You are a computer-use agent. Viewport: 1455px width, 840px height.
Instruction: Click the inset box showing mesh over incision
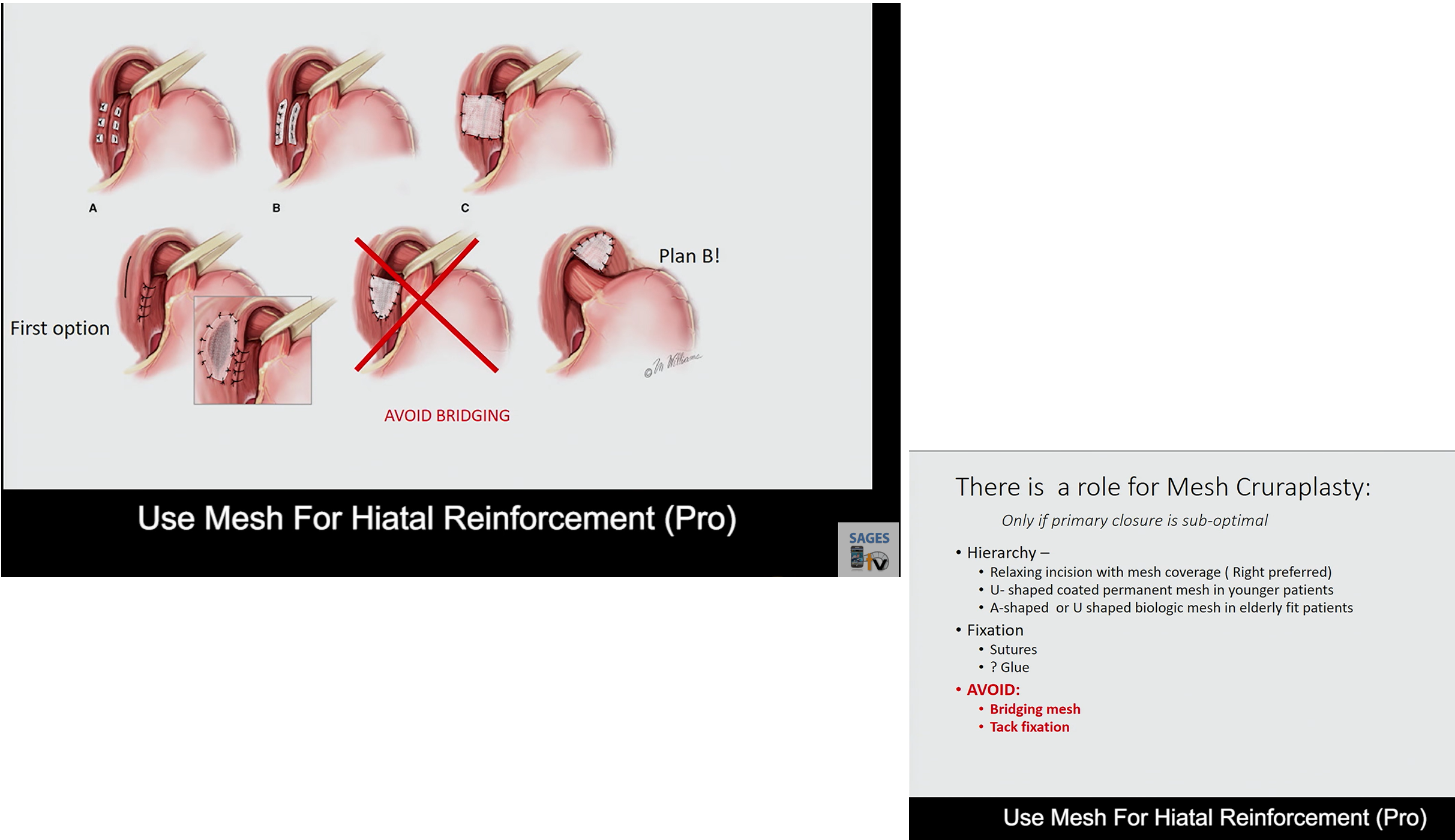(253, 350)
